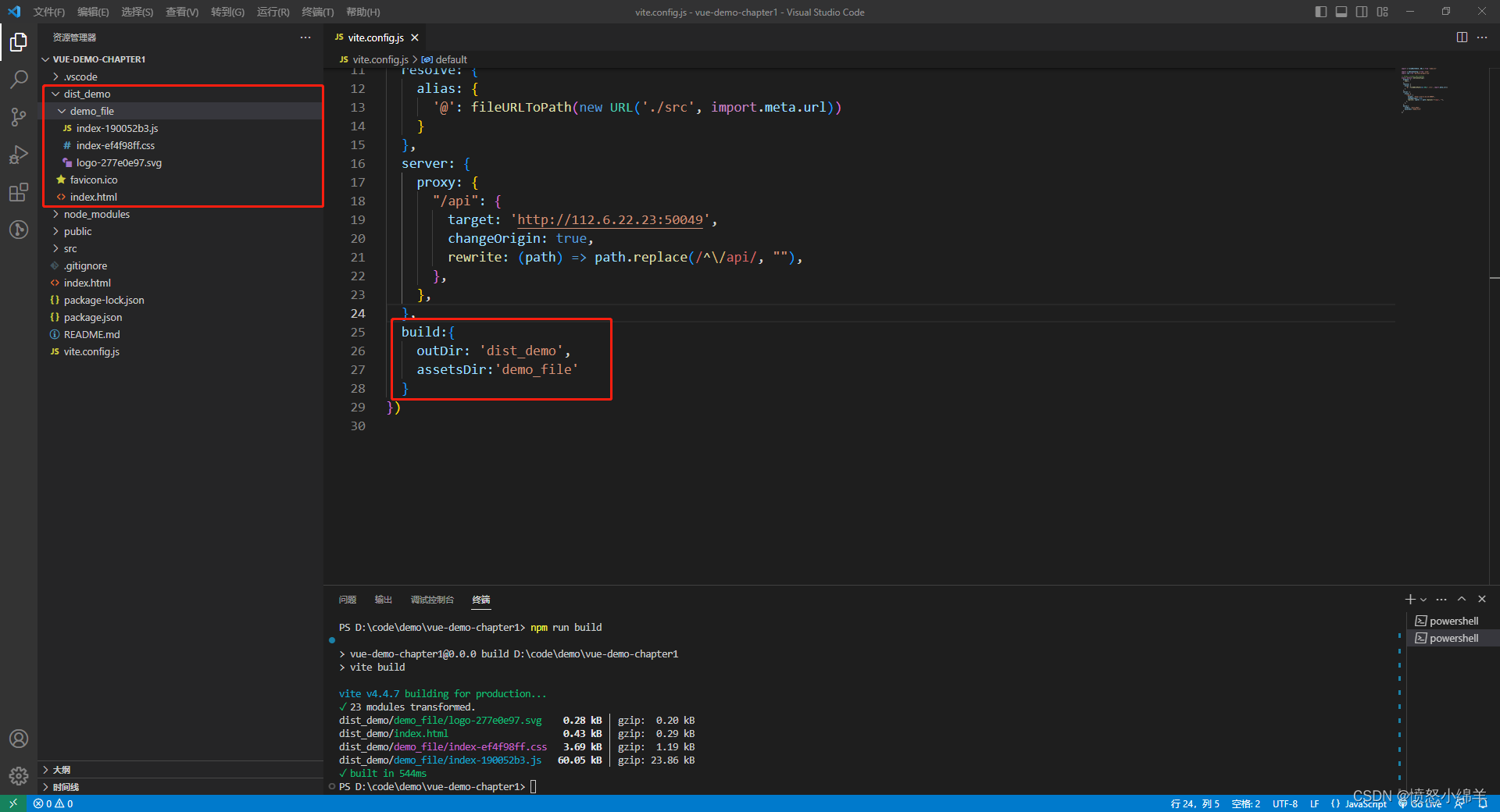Open terminal panel more actions ellipsis

point(1441,600)
